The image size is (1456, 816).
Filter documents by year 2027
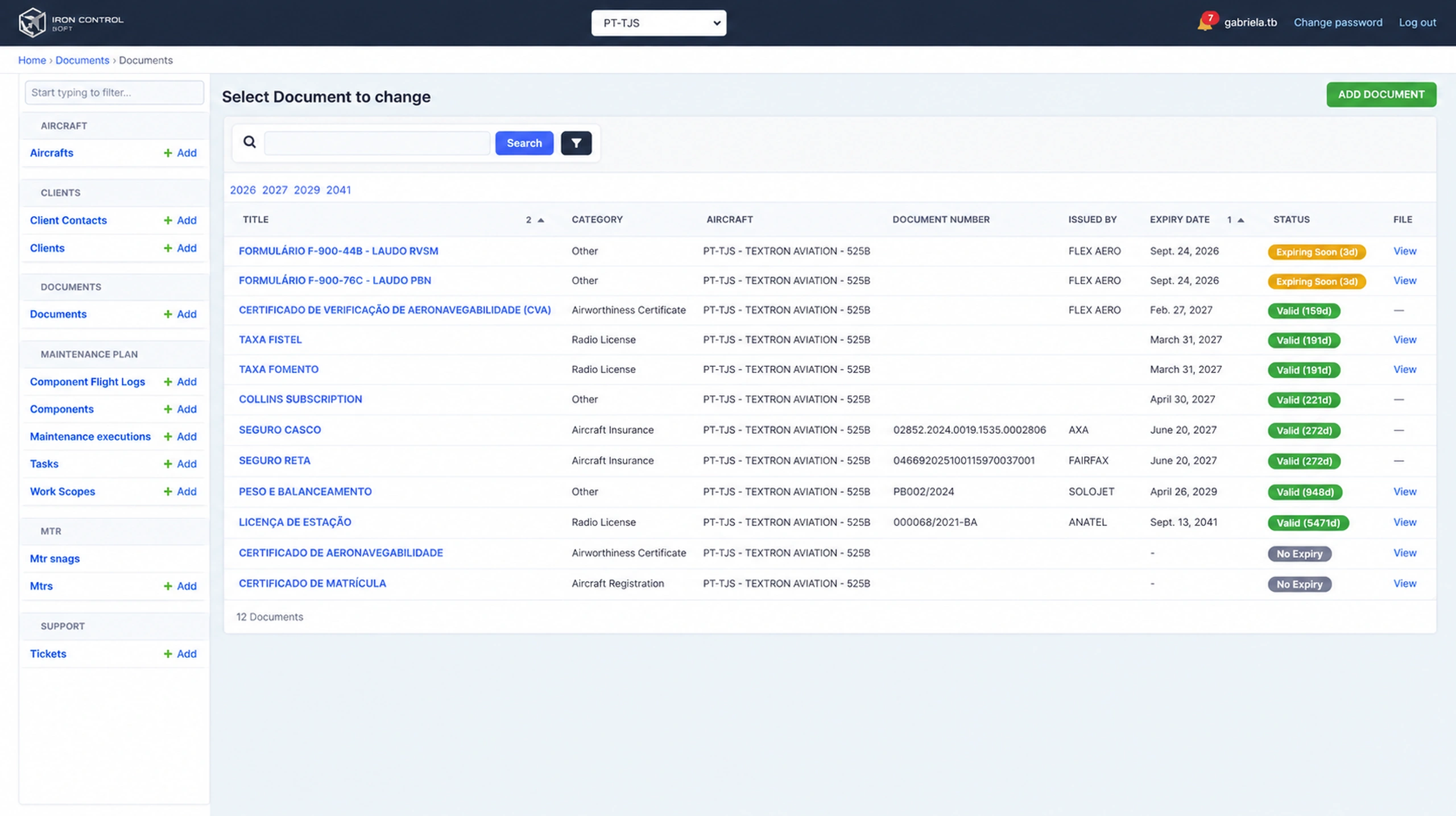[275, 190]
